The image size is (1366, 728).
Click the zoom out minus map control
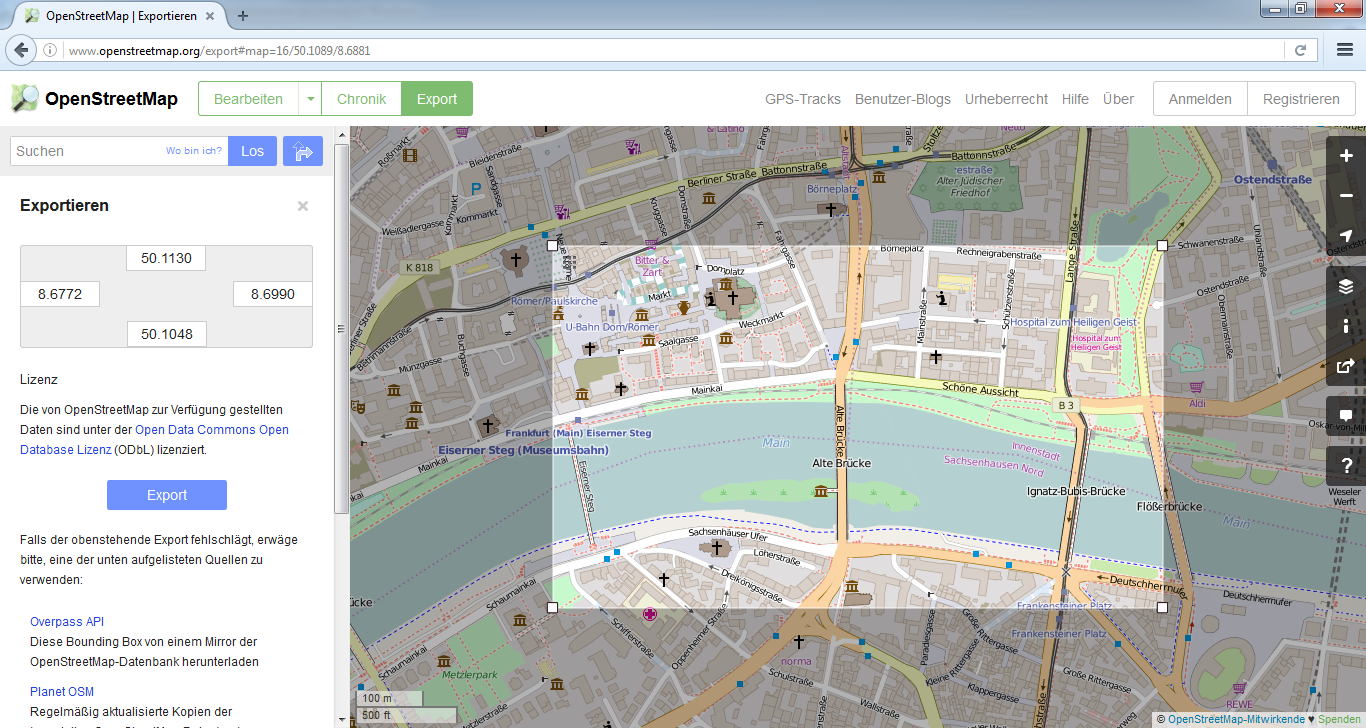1346,196
